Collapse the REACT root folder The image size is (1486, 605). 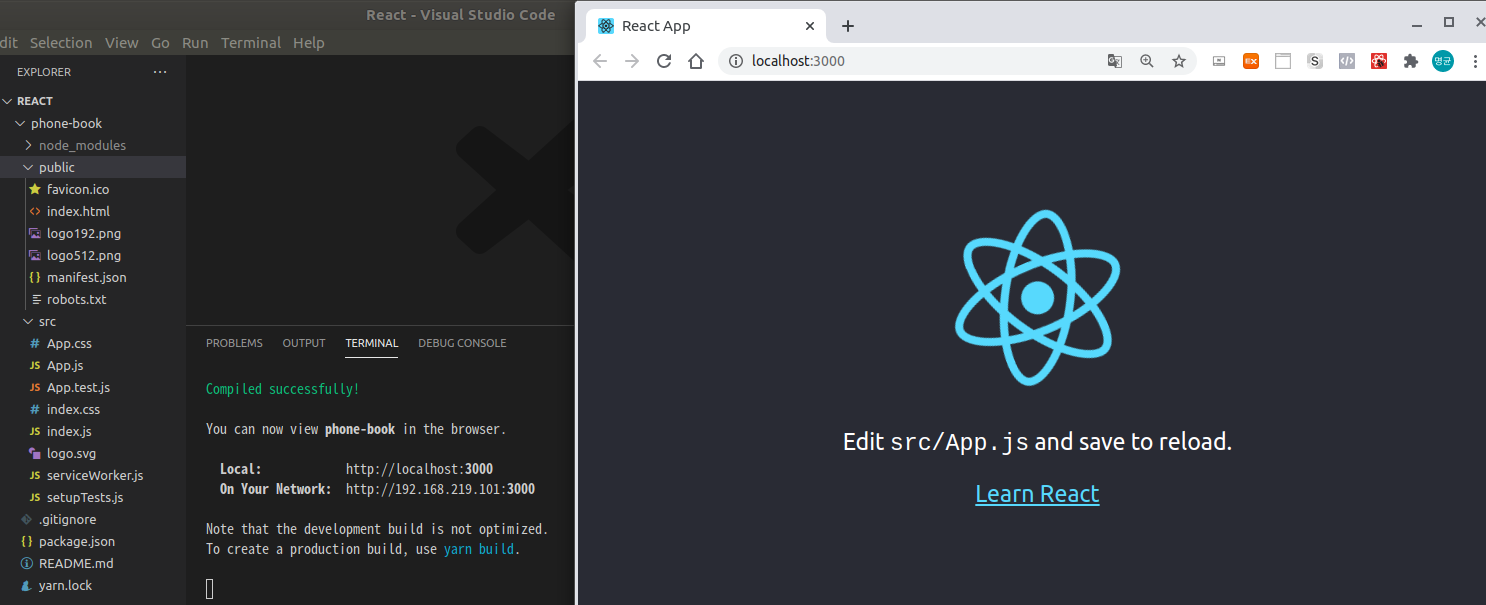point(8,101)
